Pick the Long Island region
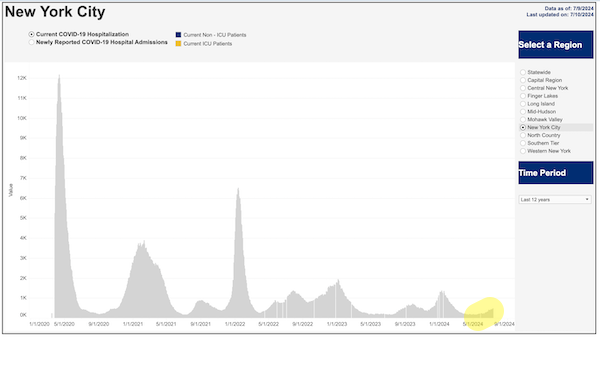Viewport: 600px width, 378px height. [x=523, y=104]
